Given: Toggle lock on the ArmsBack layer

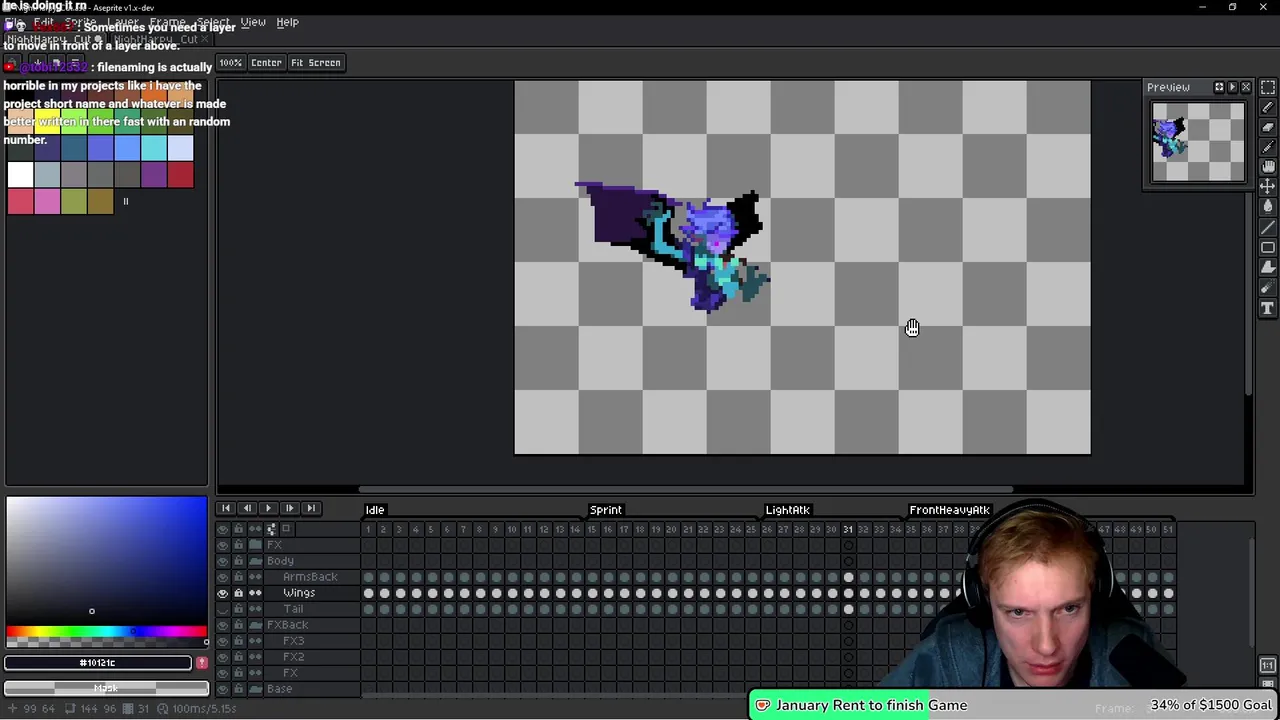Looking at the screenshot, I should [238, 577].
